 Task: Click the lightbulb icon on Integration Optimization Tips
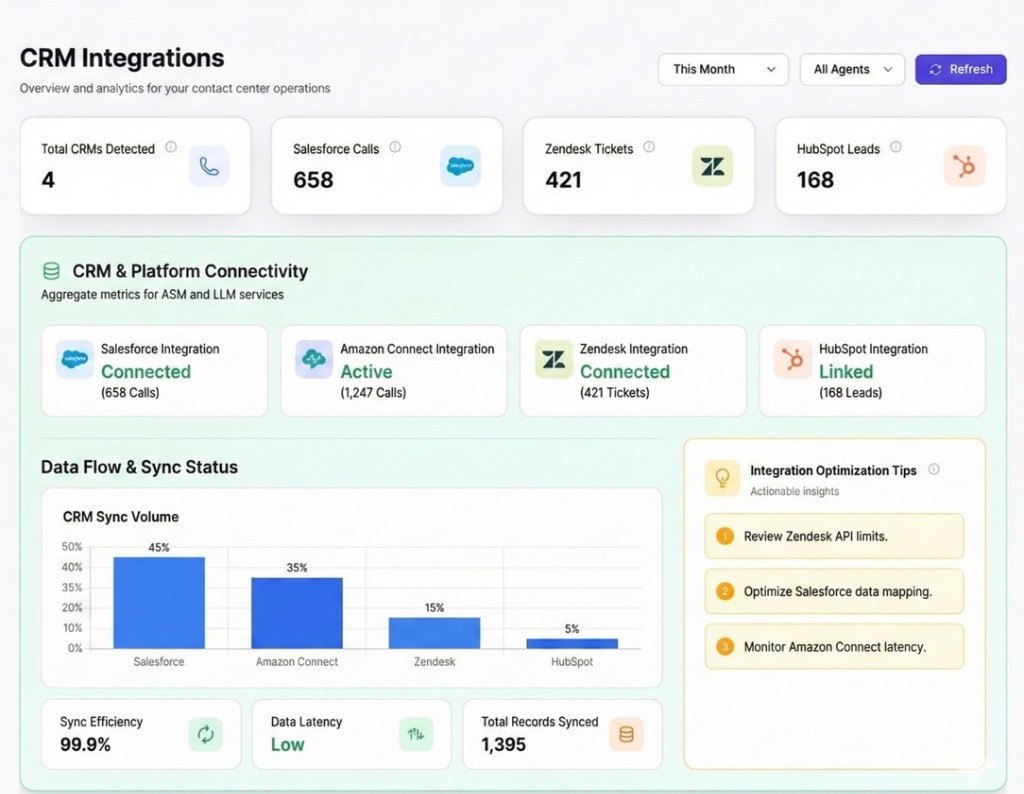(722, 478)
